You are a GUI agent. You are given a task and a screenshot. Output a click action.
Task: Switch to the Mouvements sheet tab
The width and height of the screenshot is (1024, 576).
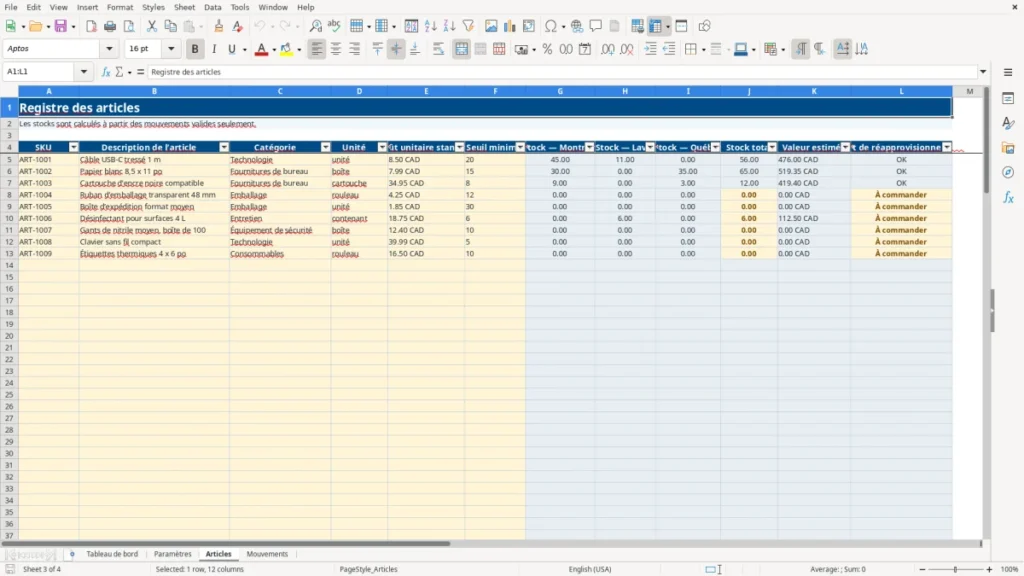(x=267, y=554)
